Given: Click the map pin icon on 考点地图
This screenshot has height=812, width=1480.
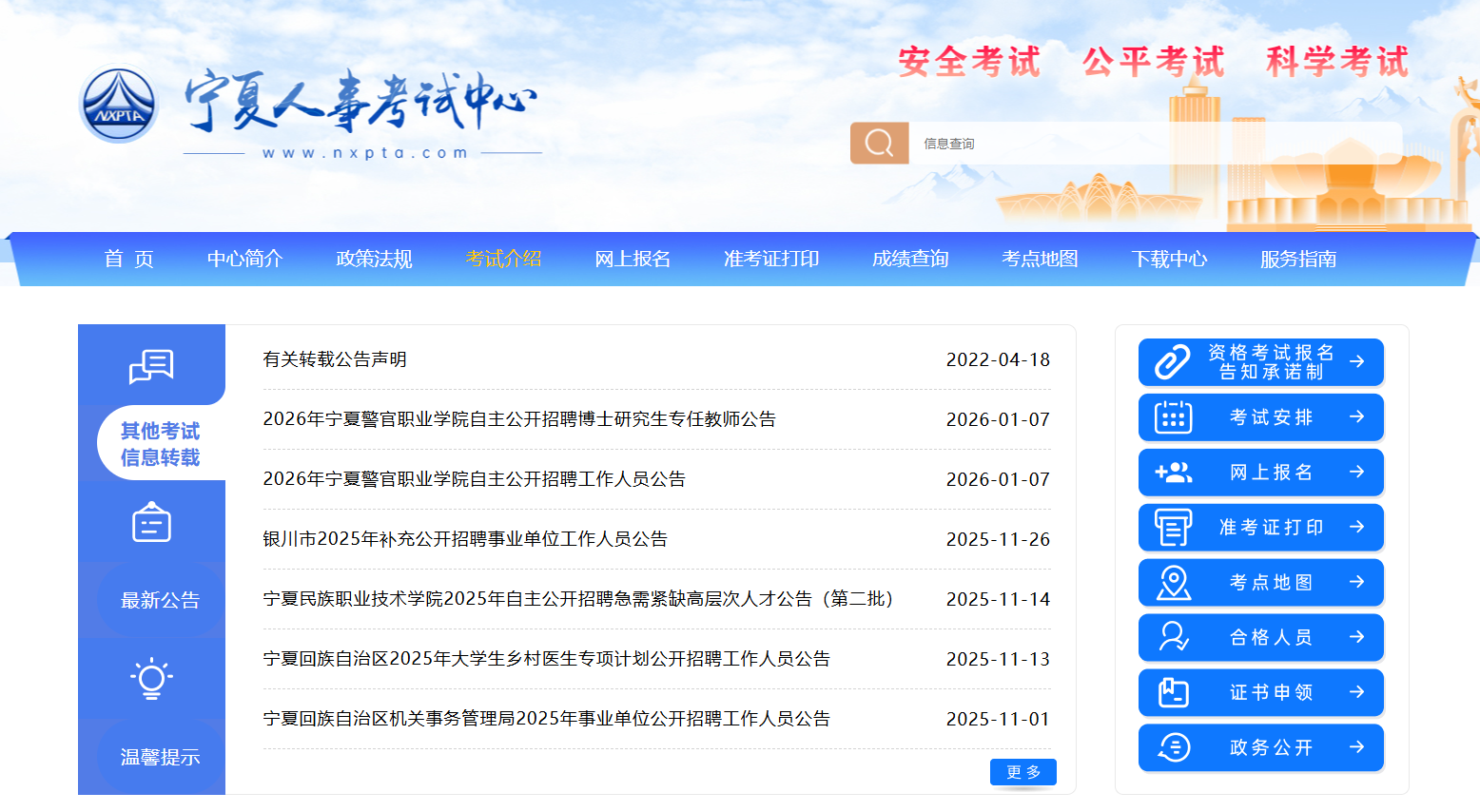Looking at the screenshot, I should pos(1173,582).
